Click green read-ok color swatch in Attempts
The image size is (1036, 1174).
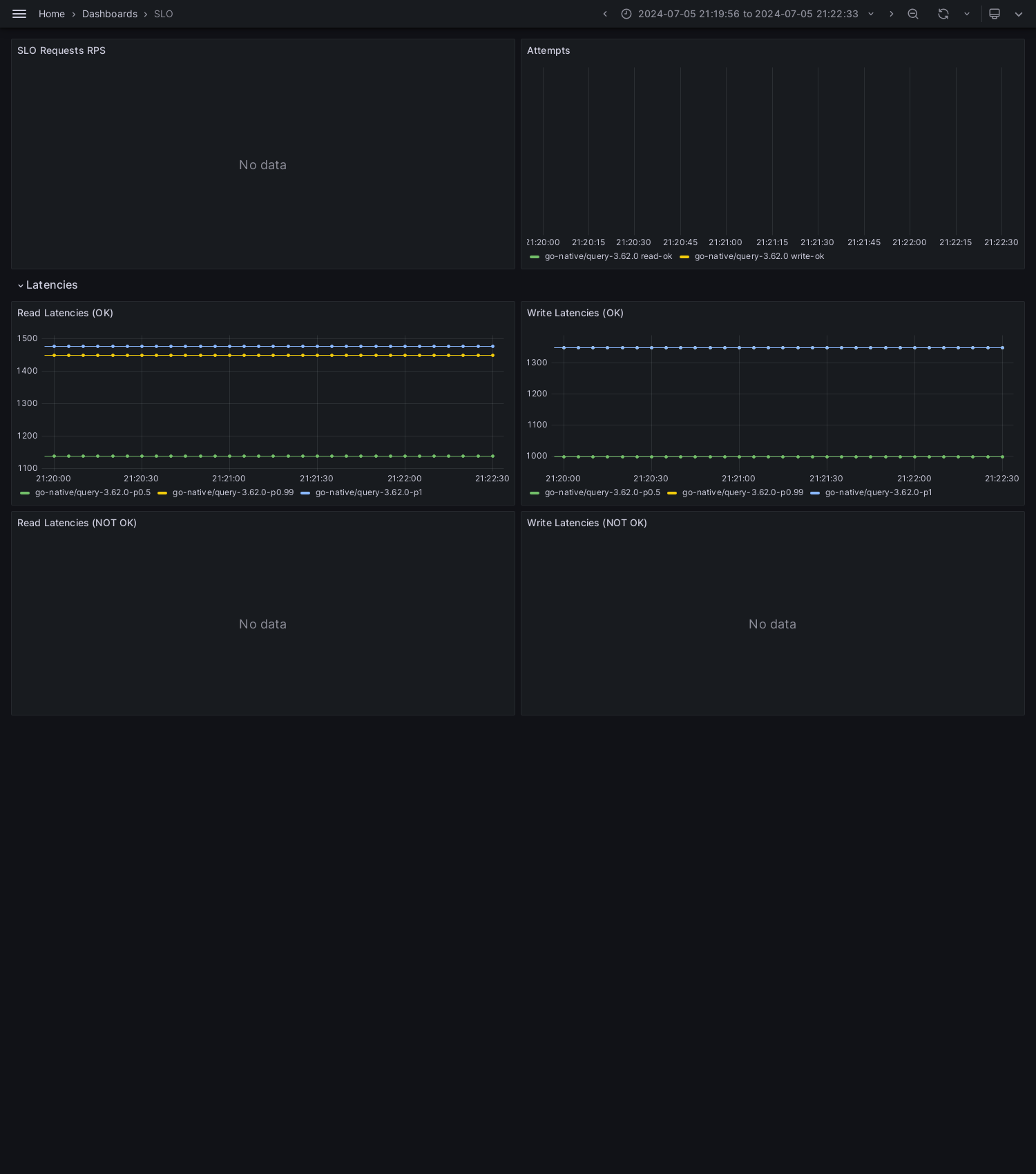[535, 257]
